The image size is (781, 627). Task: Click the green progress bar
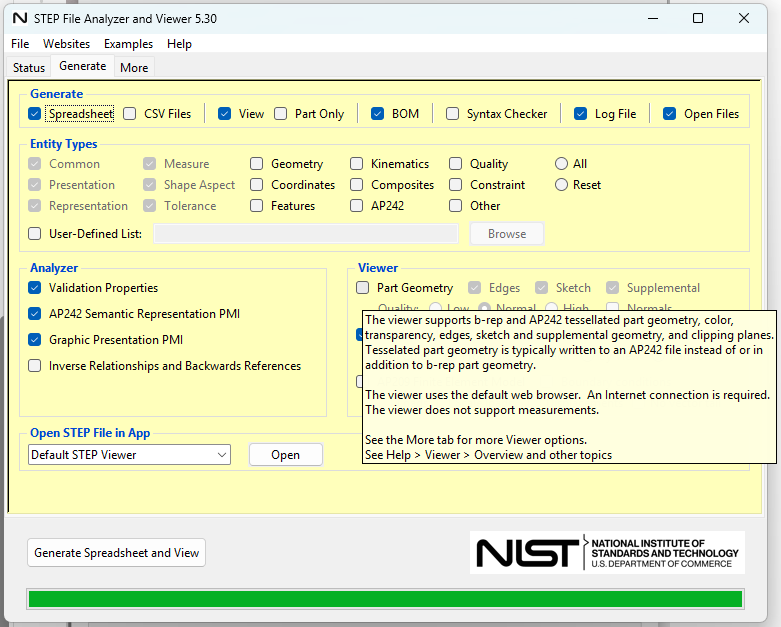[x=385, y=599]
